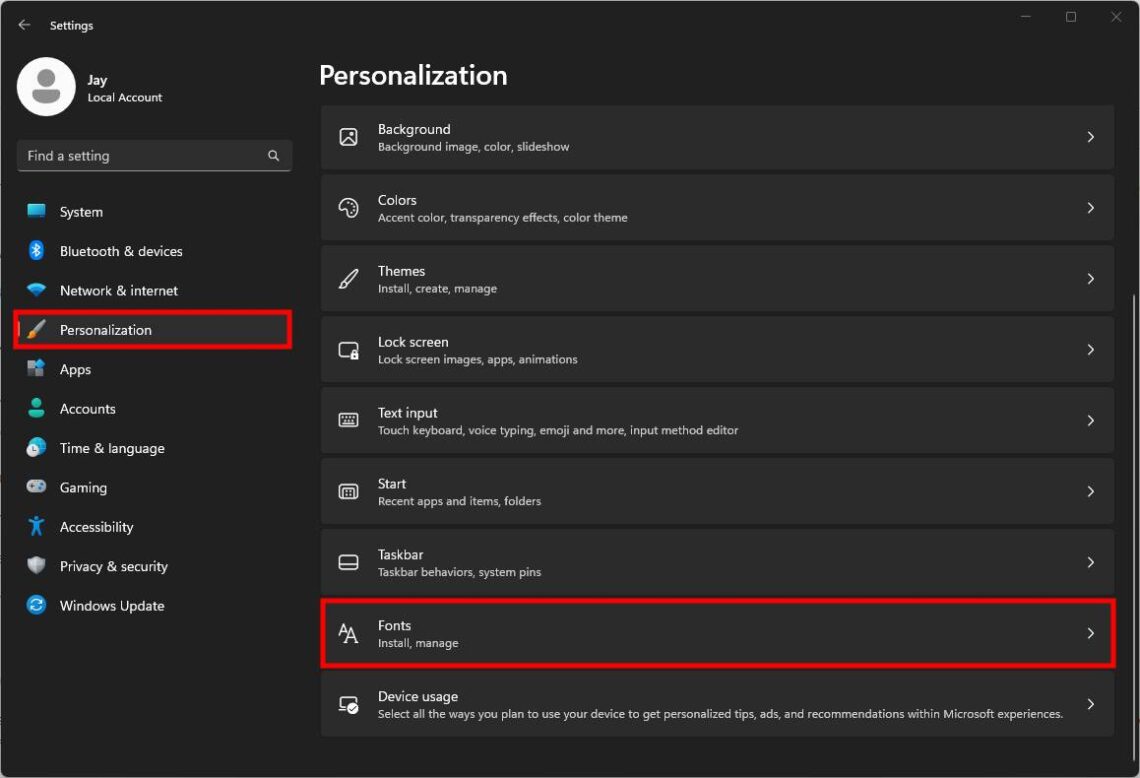
Task: Open Lock screen settings
Action: 716,349
